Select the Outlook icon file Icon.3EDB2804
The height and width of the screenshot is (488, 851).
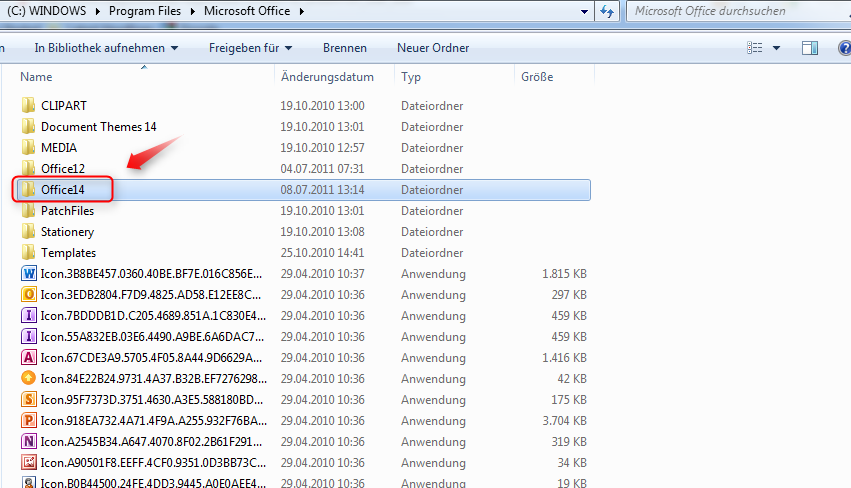(150, 294)
